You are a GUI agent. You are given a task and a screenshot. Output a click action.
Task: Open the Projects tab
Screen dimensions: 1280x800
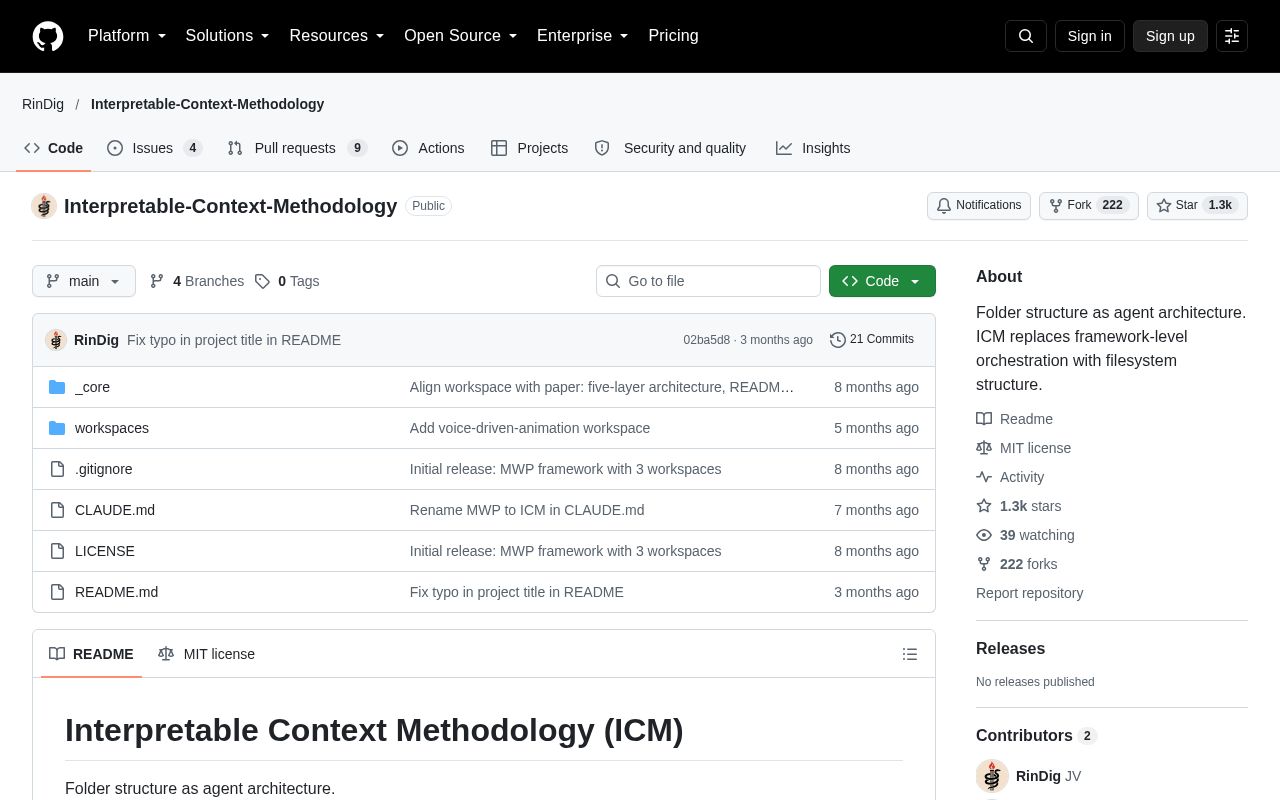[530, 148]
